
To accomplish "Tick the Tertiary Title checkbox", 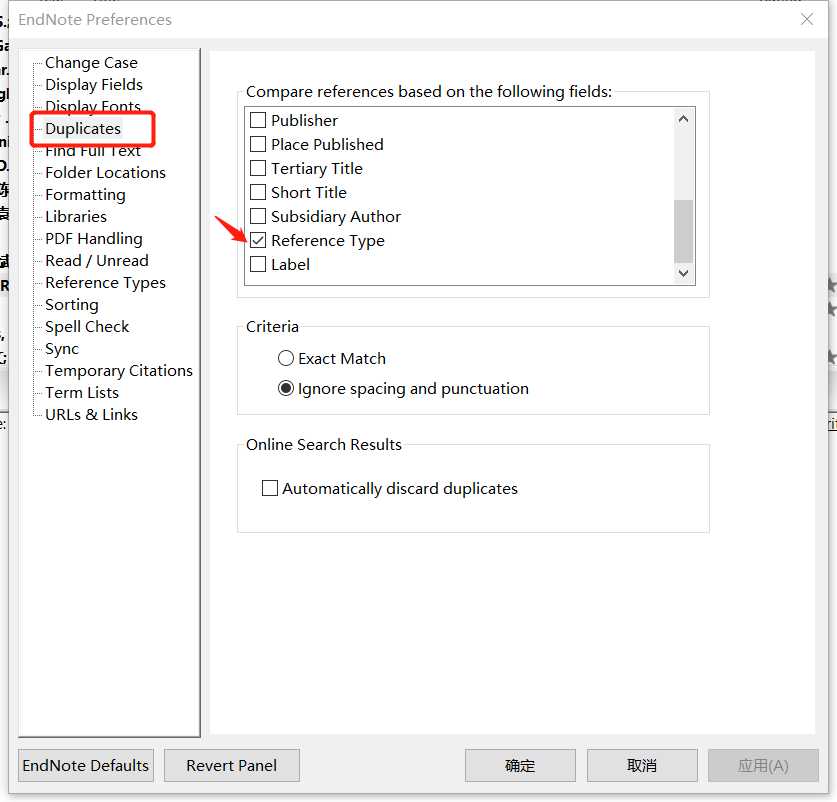I will (x=258, y=168).
